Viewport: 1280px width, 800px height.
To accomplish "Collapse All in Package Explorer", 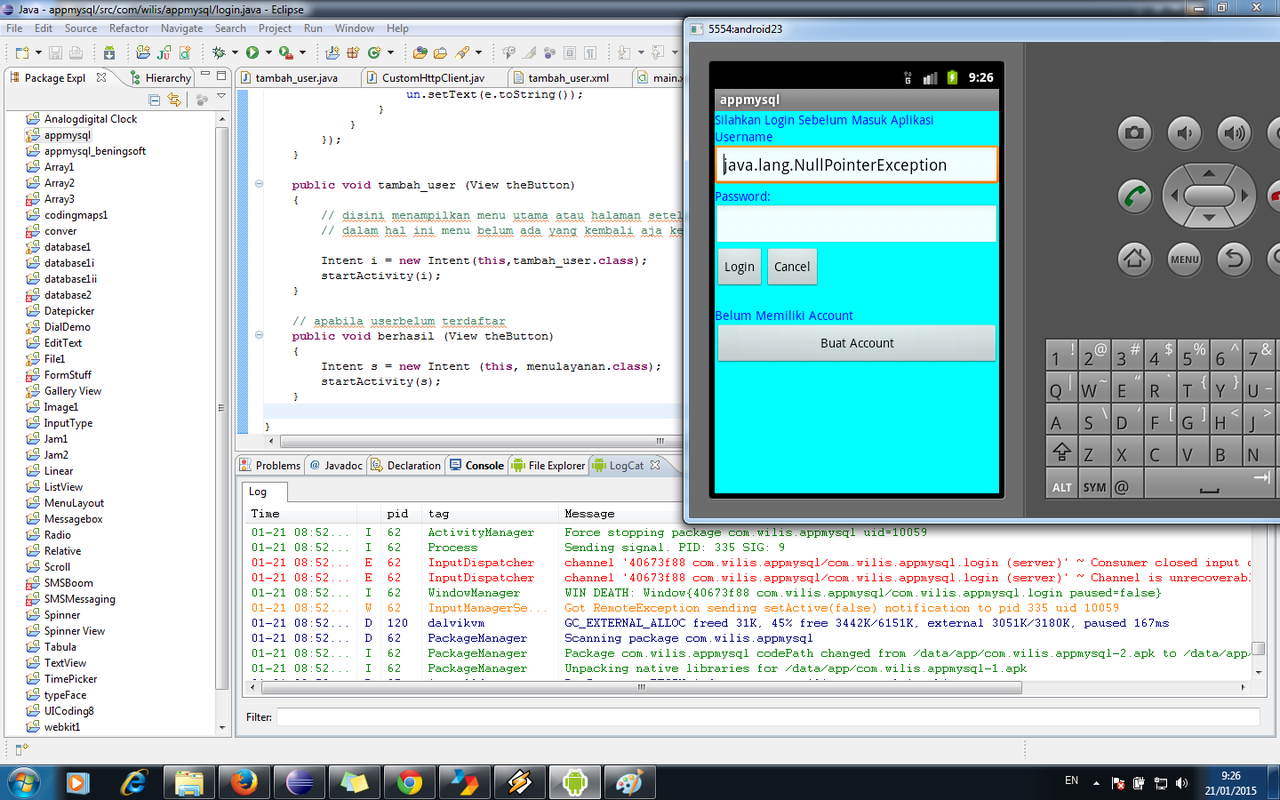I will [x=155, y=100].
